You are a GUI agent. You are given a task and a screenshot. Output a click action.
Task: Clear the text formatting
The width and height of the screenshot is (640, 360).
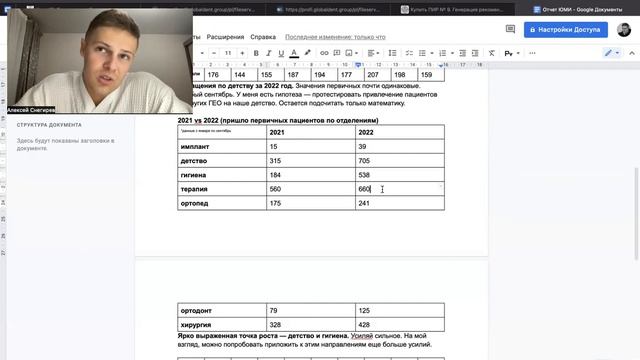coord(491,53)
